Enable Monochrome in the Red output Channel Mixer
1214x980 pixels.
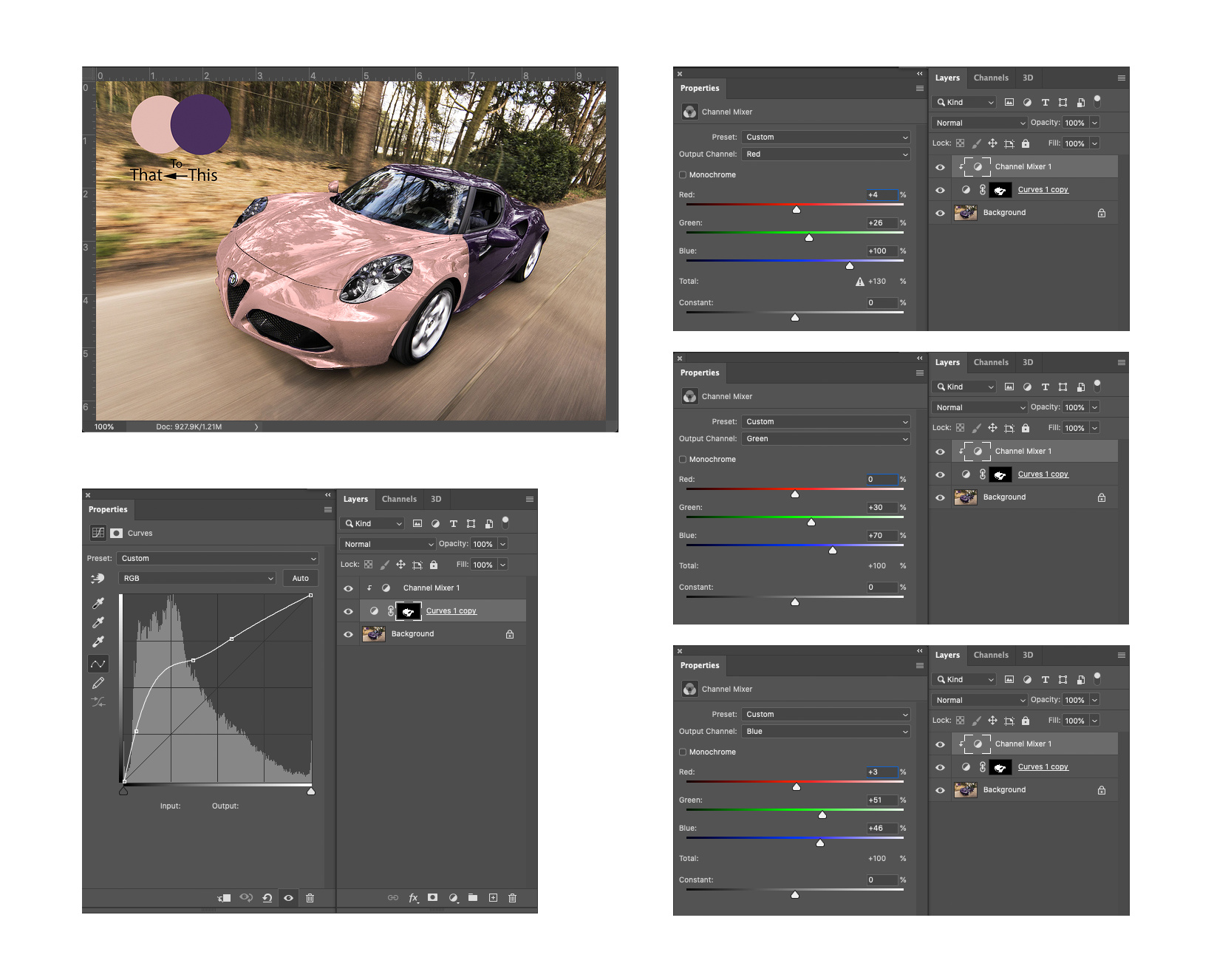(x=683, y=175)
